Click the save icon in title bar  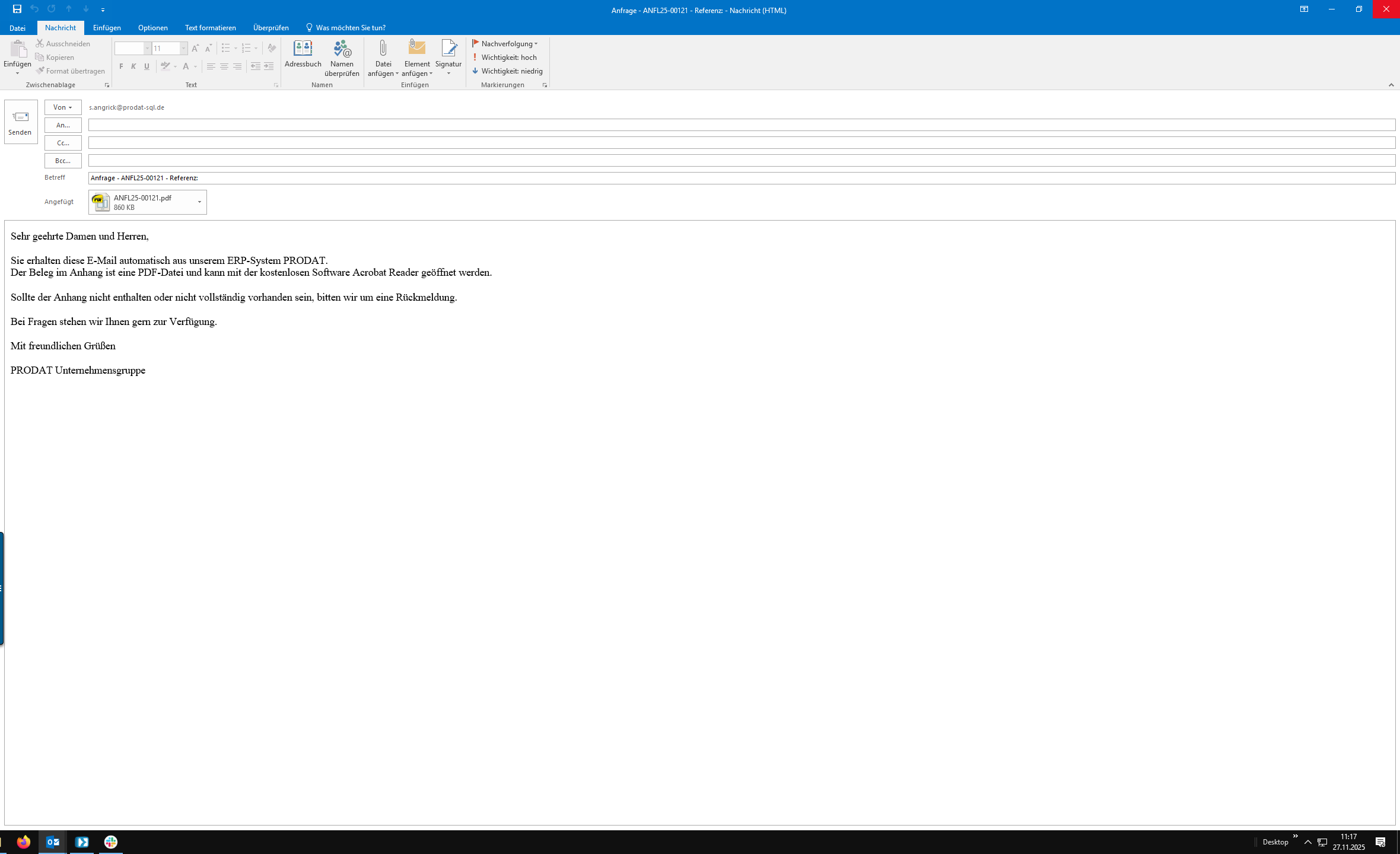click(17, 9)
